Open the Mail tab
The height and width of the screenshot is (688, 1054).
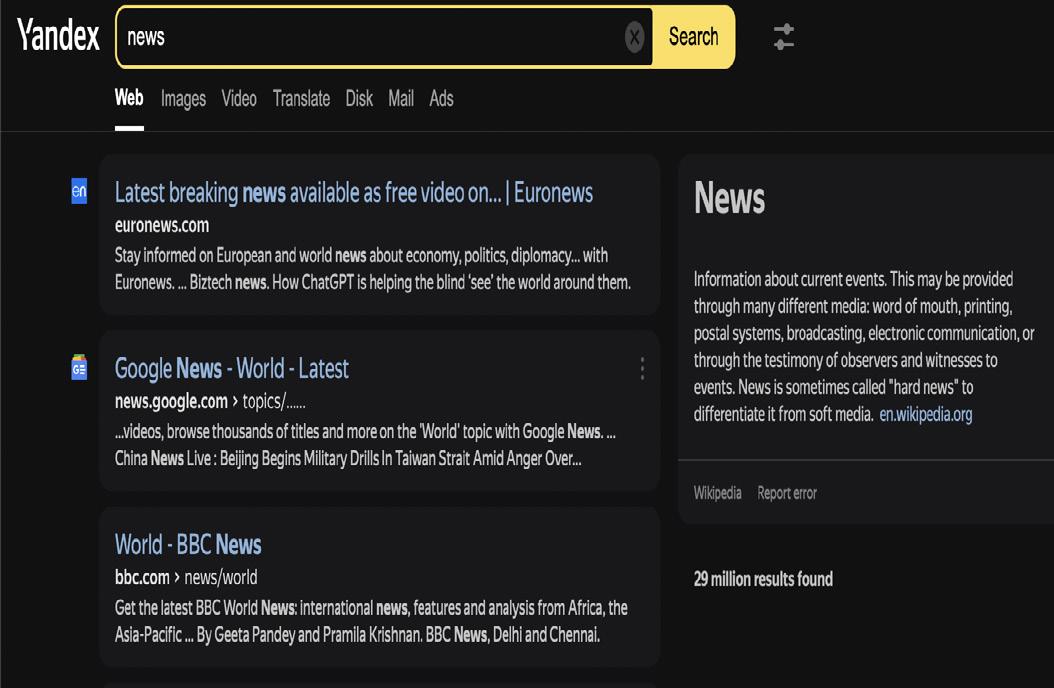tap(401, 99)
